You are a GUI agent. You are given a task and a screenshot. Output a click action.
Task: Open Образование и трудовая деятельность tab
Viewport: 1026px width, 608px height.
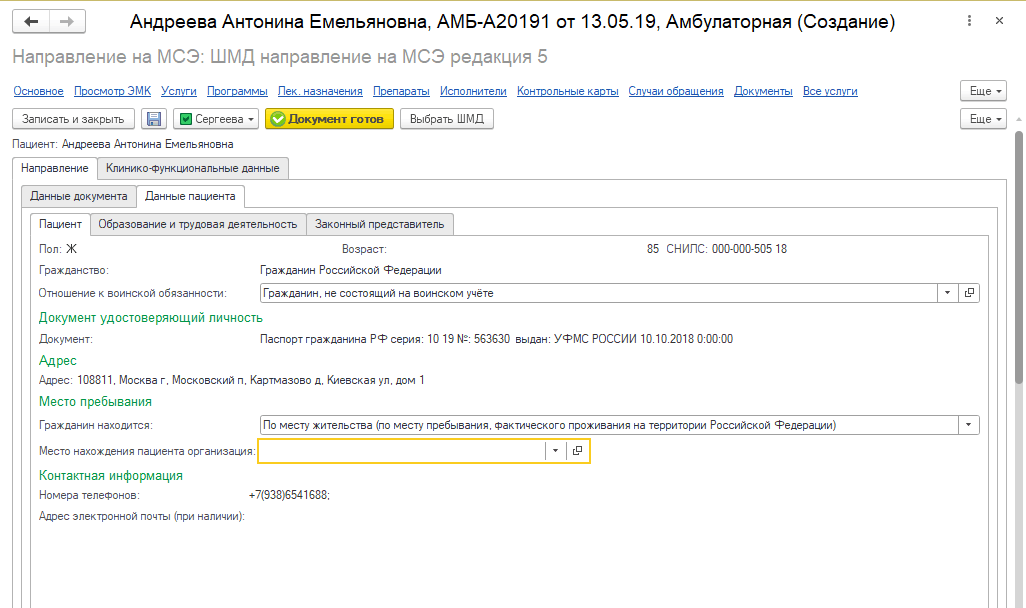(198, 224)
